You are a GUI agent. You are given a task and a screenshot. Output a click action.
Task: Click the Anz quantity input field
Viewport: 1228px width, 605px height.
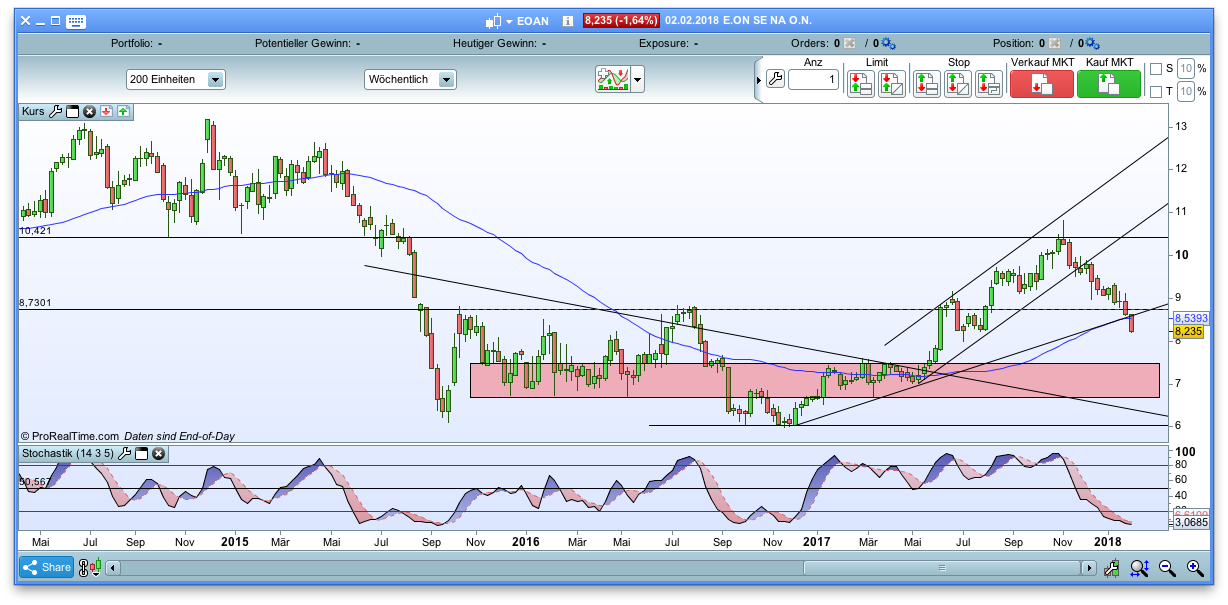(x=813, y=80)
